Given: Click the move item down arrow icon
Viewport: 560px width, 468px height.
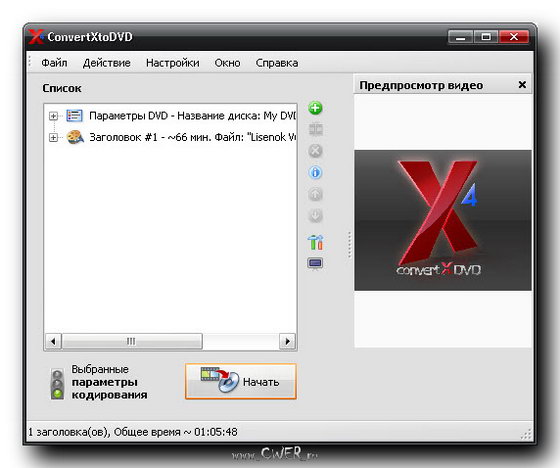Looking at the screenshot, I should pyautogui.click(x=315, y=215).
